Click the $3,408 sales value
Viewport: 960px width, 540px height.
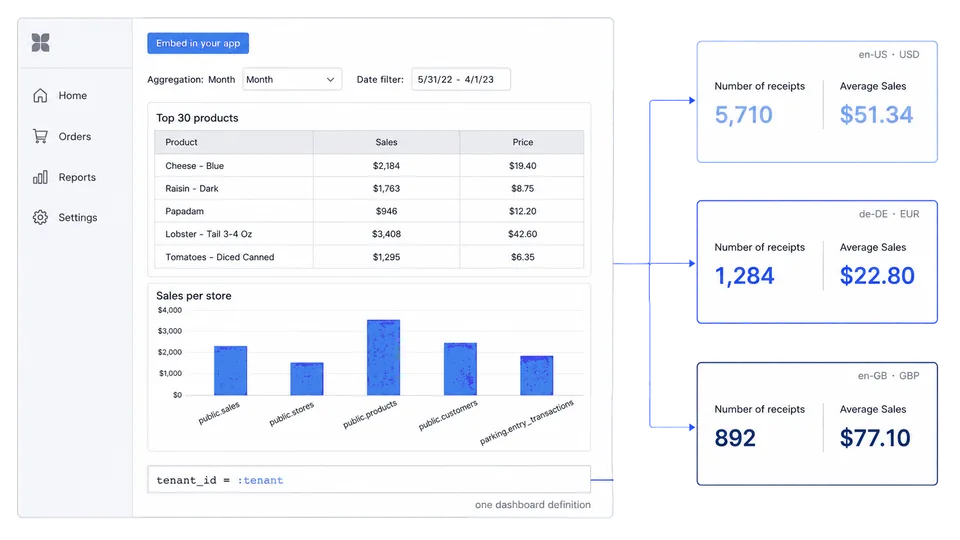(x=386, y=234)
